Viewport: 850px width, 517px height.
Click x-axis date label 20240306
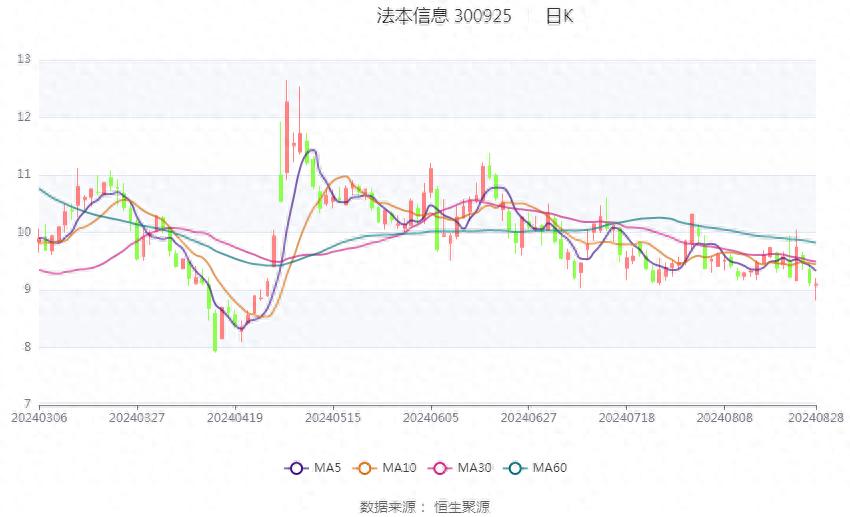click(x=39, y=418)
